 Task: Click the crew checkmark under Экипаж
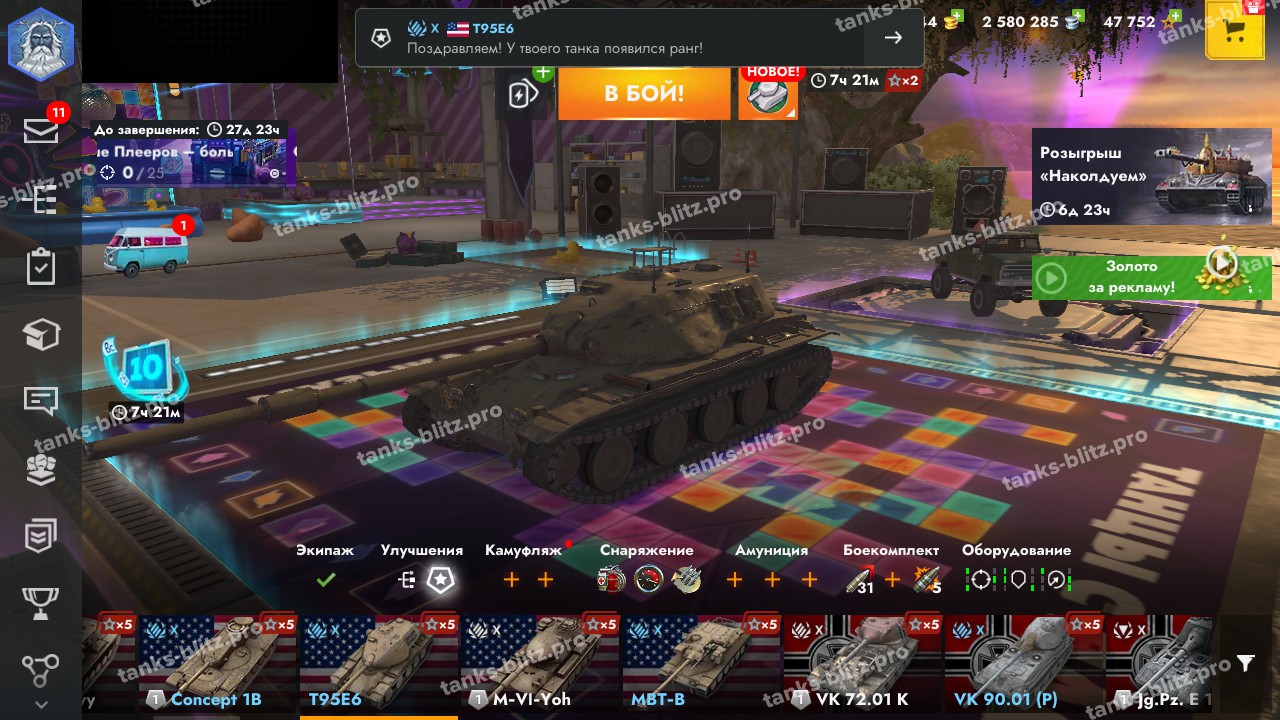click(x=326, y=579)
